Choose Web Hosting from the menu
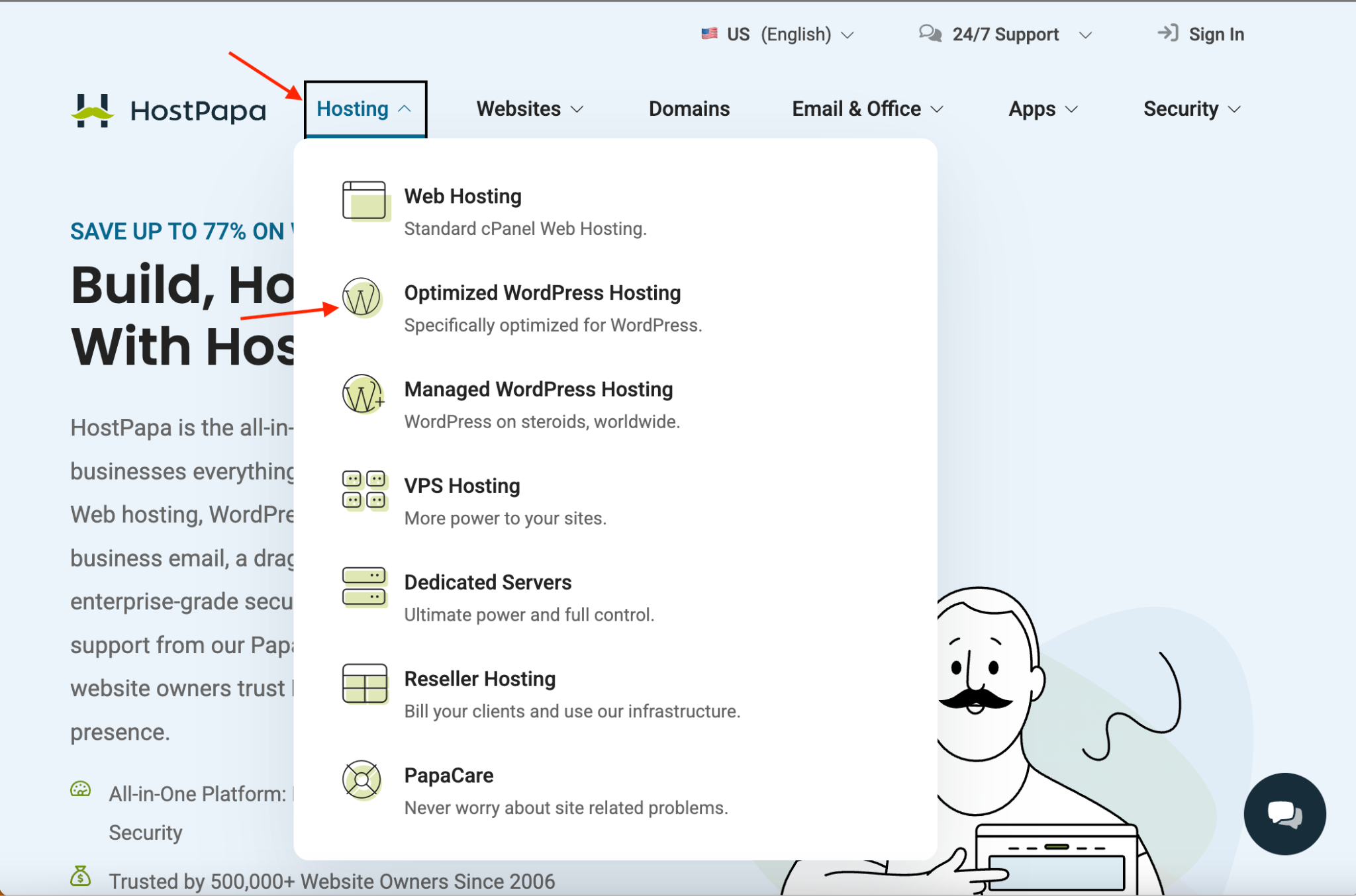 pyautogui.click(x=463, y=196)
